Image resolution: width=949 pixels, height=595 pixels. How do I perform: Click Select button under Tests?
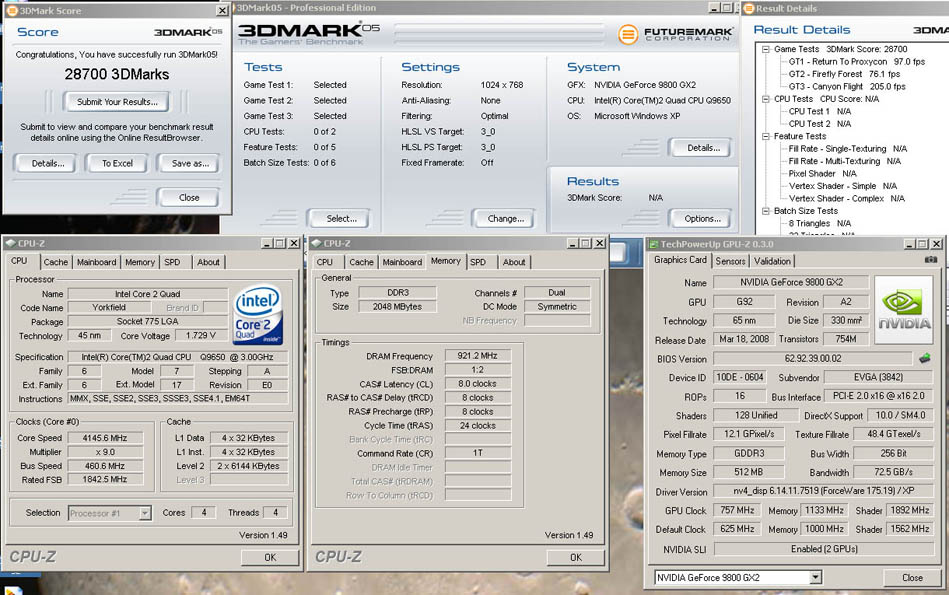(341, 219)
